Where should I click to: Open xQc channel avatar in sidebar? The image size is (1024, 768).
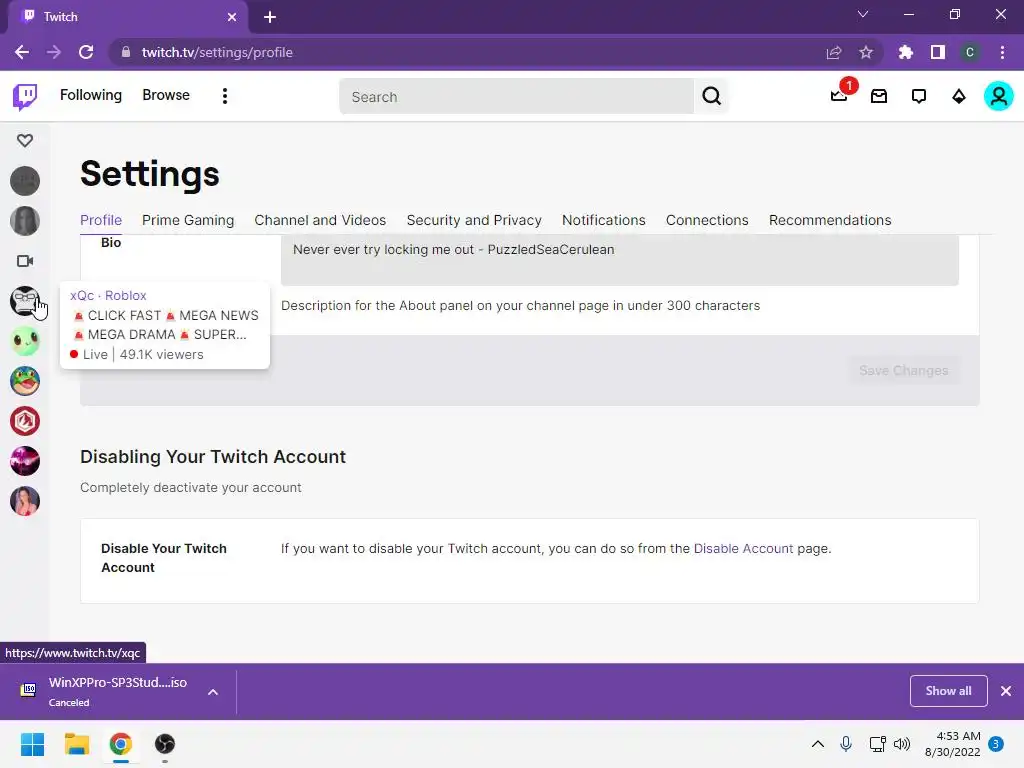point(25,301)
